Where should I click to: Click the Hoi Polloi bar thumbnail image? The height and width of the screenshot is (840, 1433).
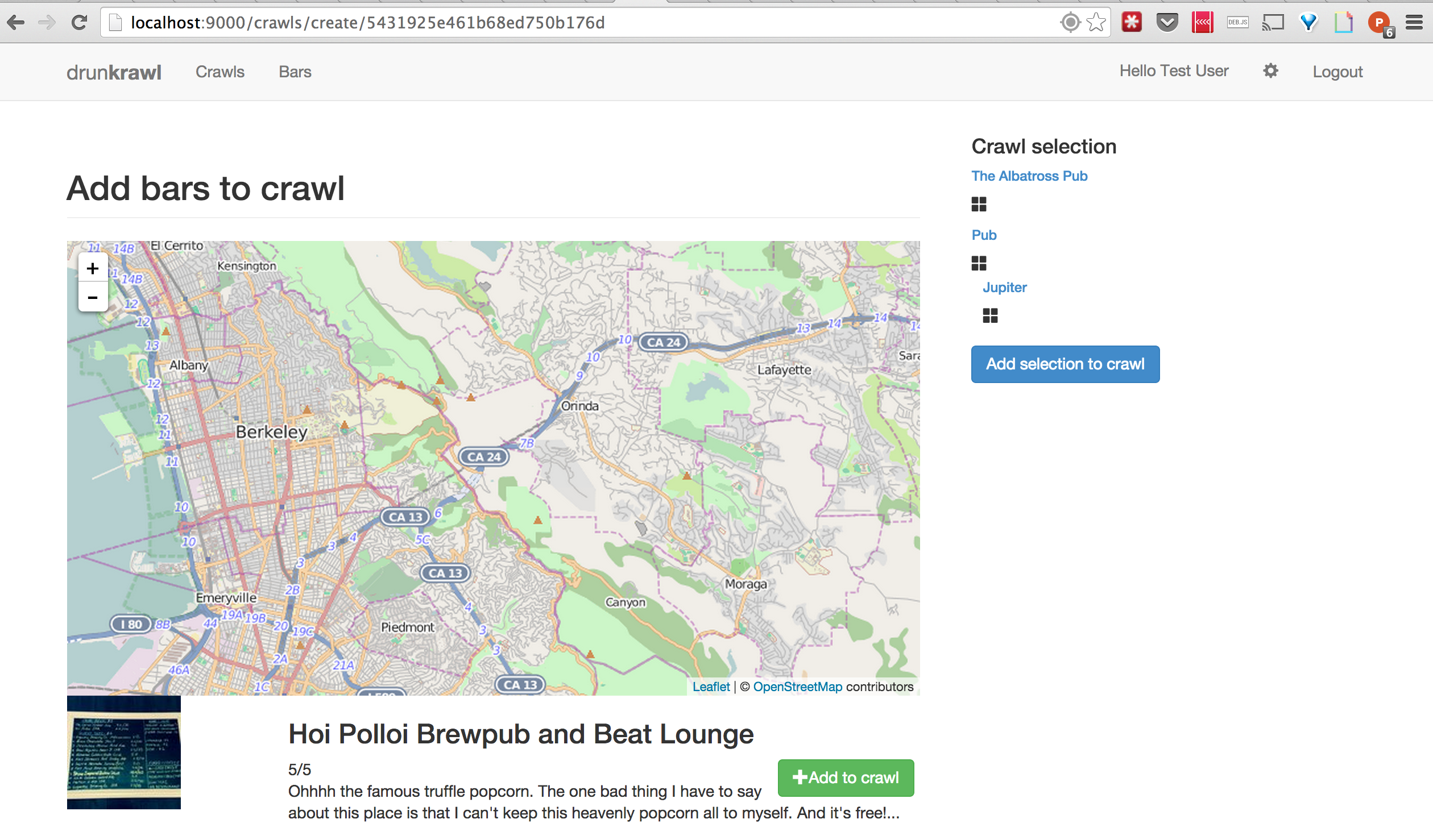[124, 751]
